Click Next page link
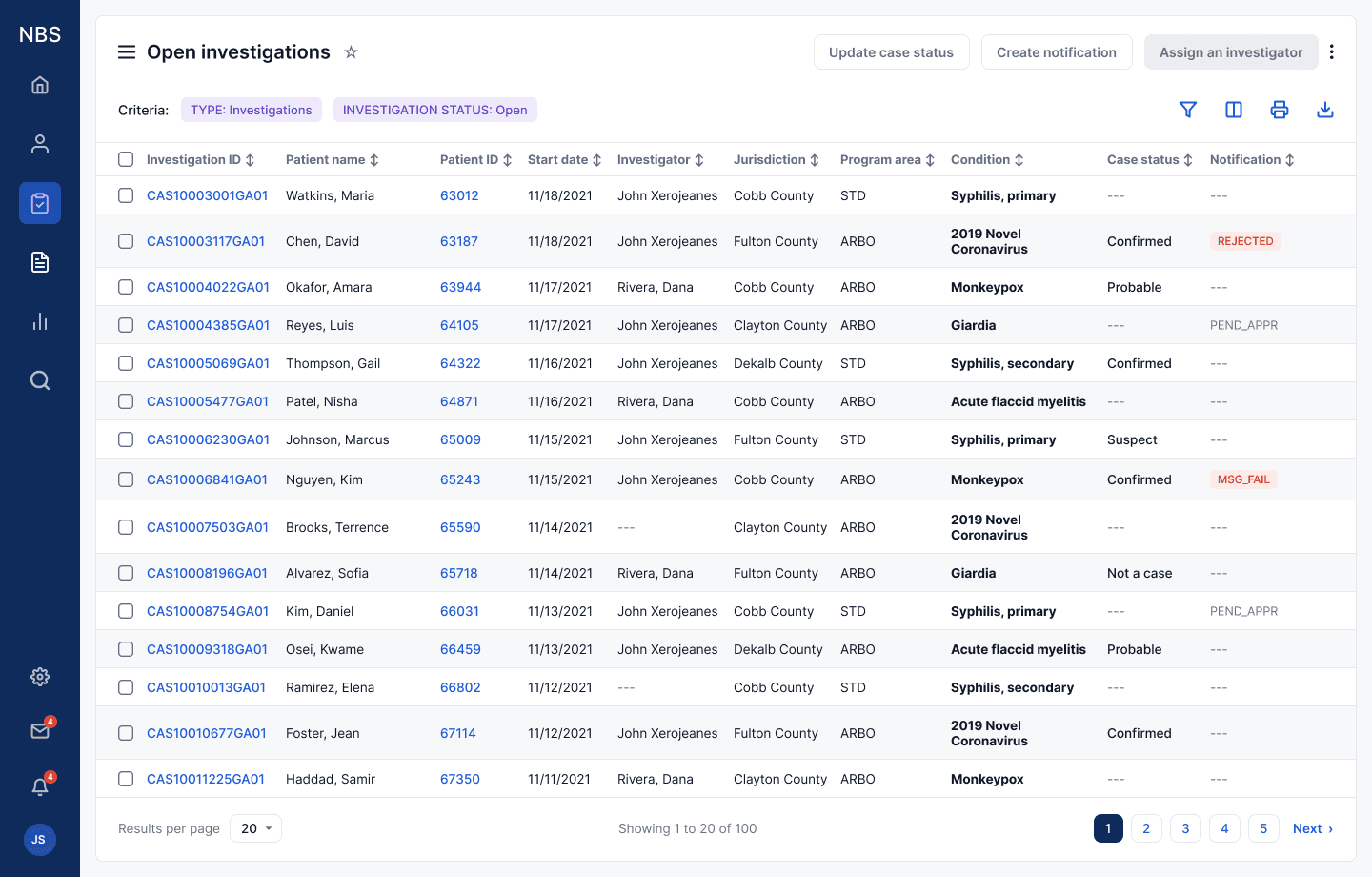Screen dimensions: 1372x877 pyautogui.click(x=1313, y=828)
